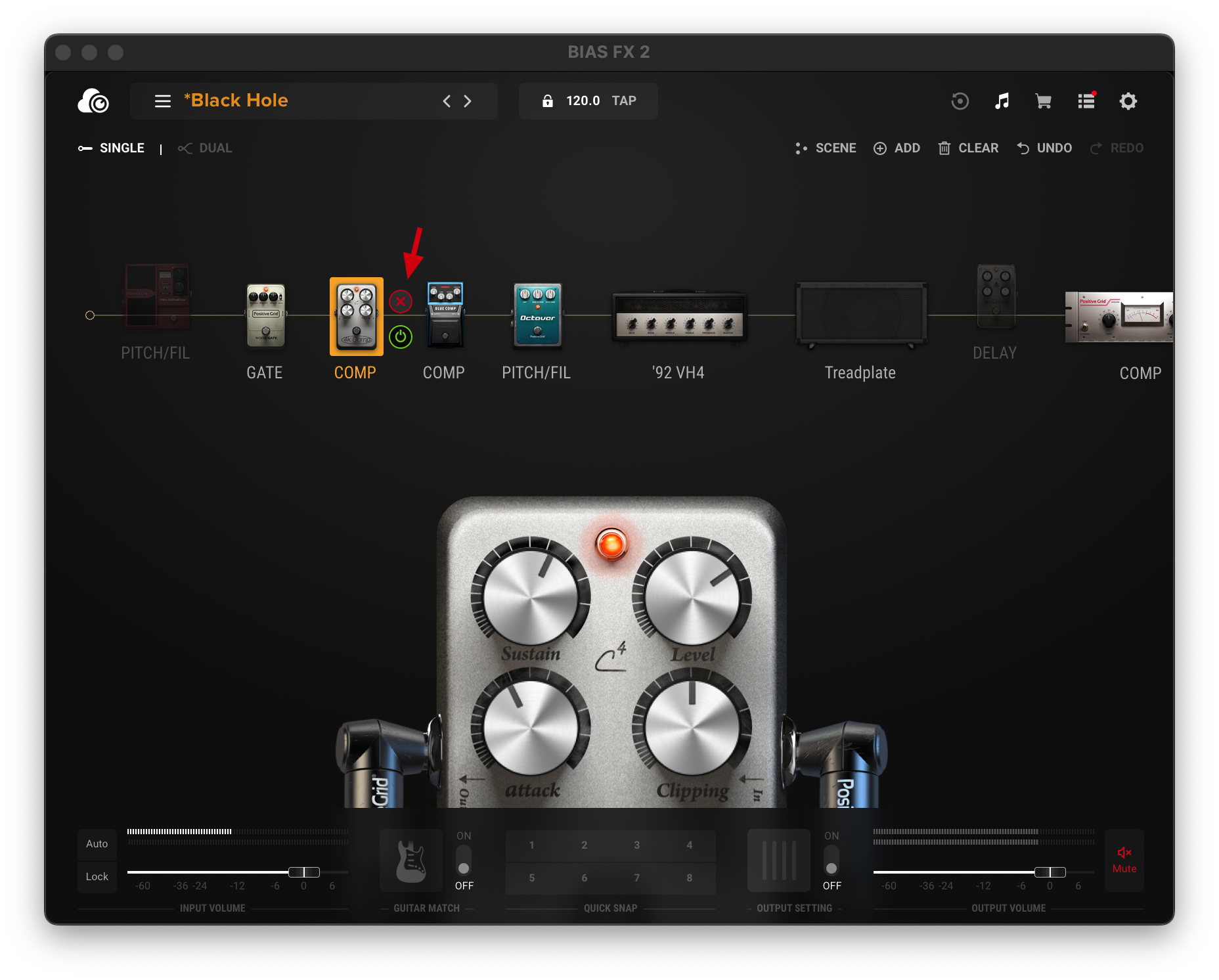Screen dimensions: 1219x980
Task: Toggle the Guitar Match ON/OFF switch
Action: tap(464, 860)
